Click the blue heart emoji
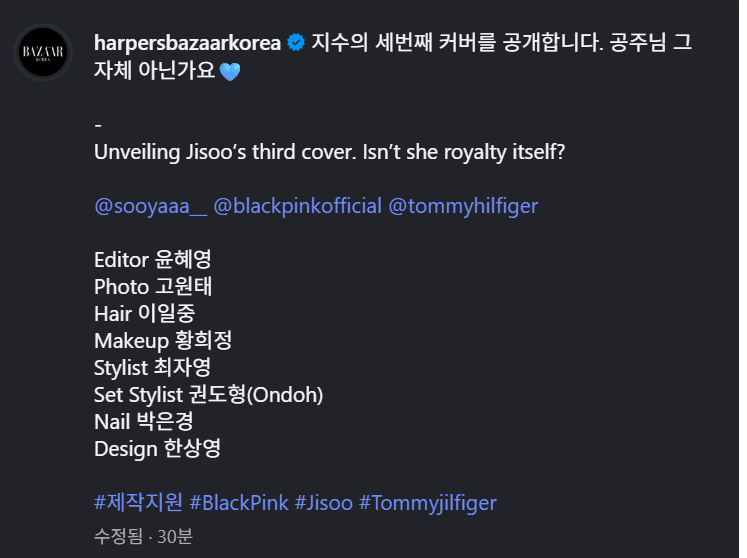This screenshot has width=747, height=558. [x=229, y=74]
